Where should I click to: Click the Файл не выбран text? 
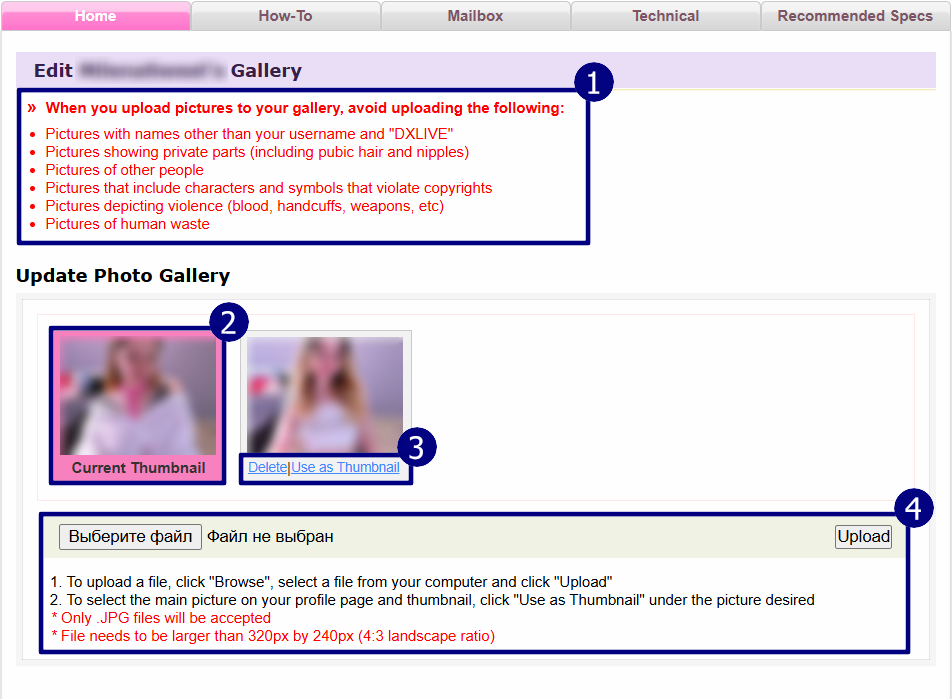pos(270,537)
